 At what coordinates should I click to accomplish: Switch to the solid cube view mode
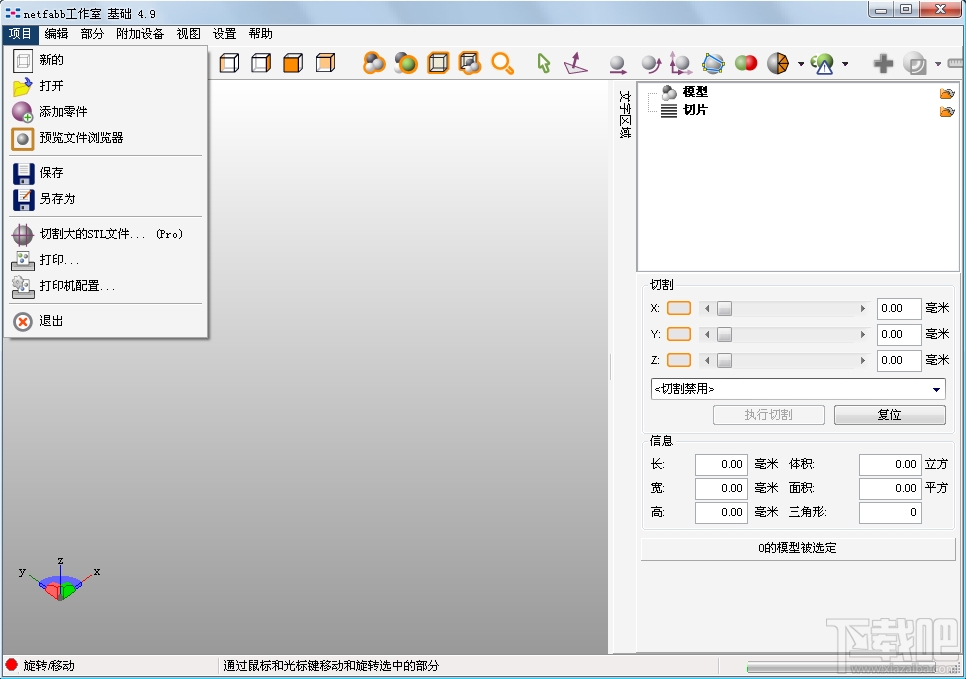coord(292,62)
